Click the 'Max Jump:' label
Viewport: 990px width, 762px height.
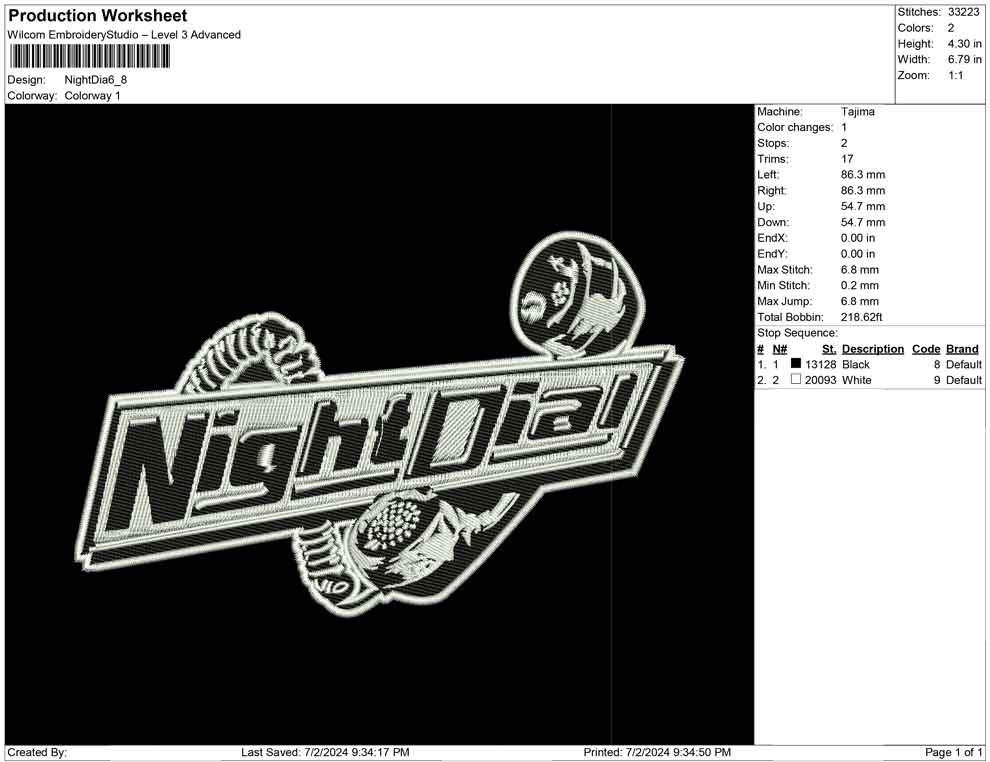[x=784, y=301]
